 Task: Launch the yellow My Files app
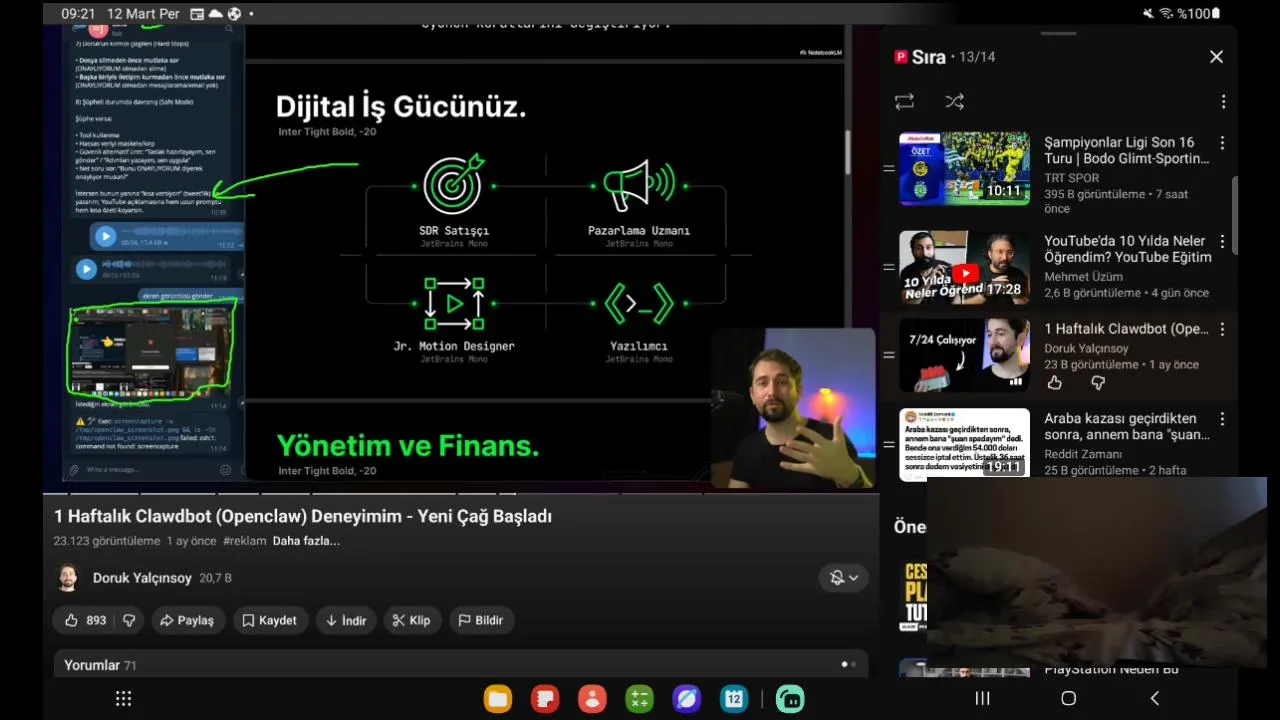point(498,699)
